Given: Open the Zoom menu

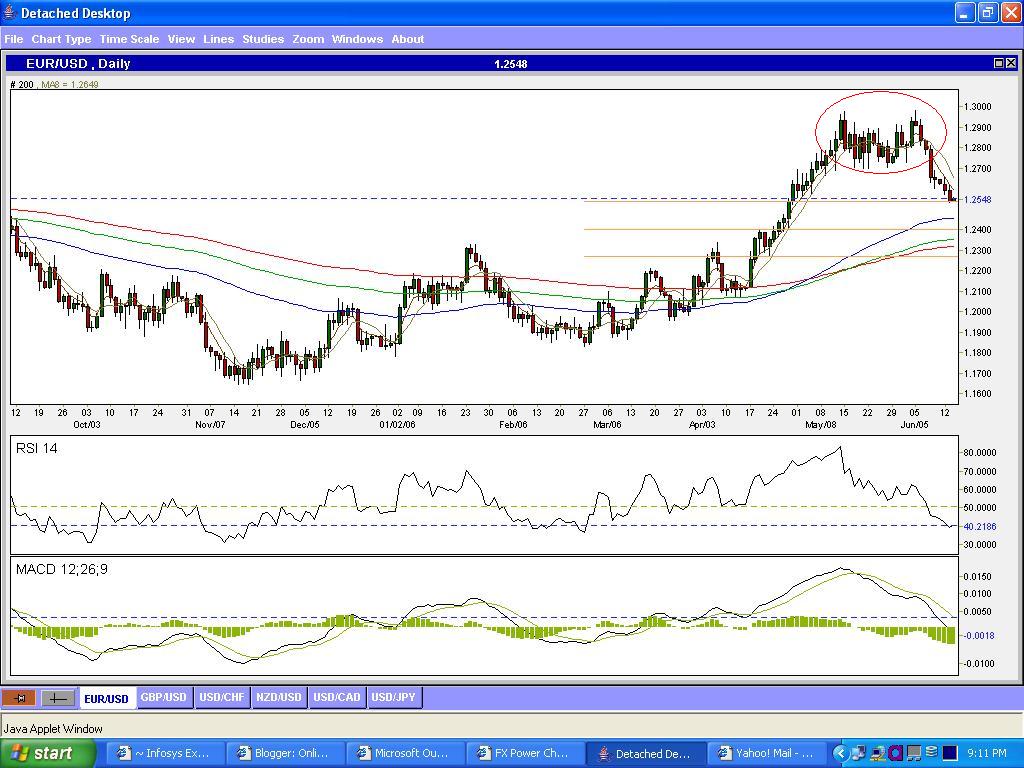Looking at the screenshot, I should (308, 39).
